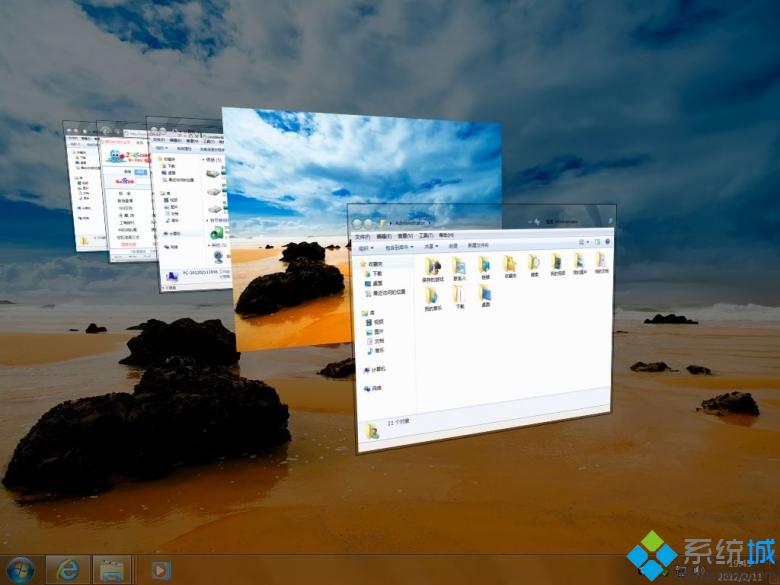The image size is (780, 585).
Task: Select 计算机 in the front window's navigation pane
Action: point(377,369)
